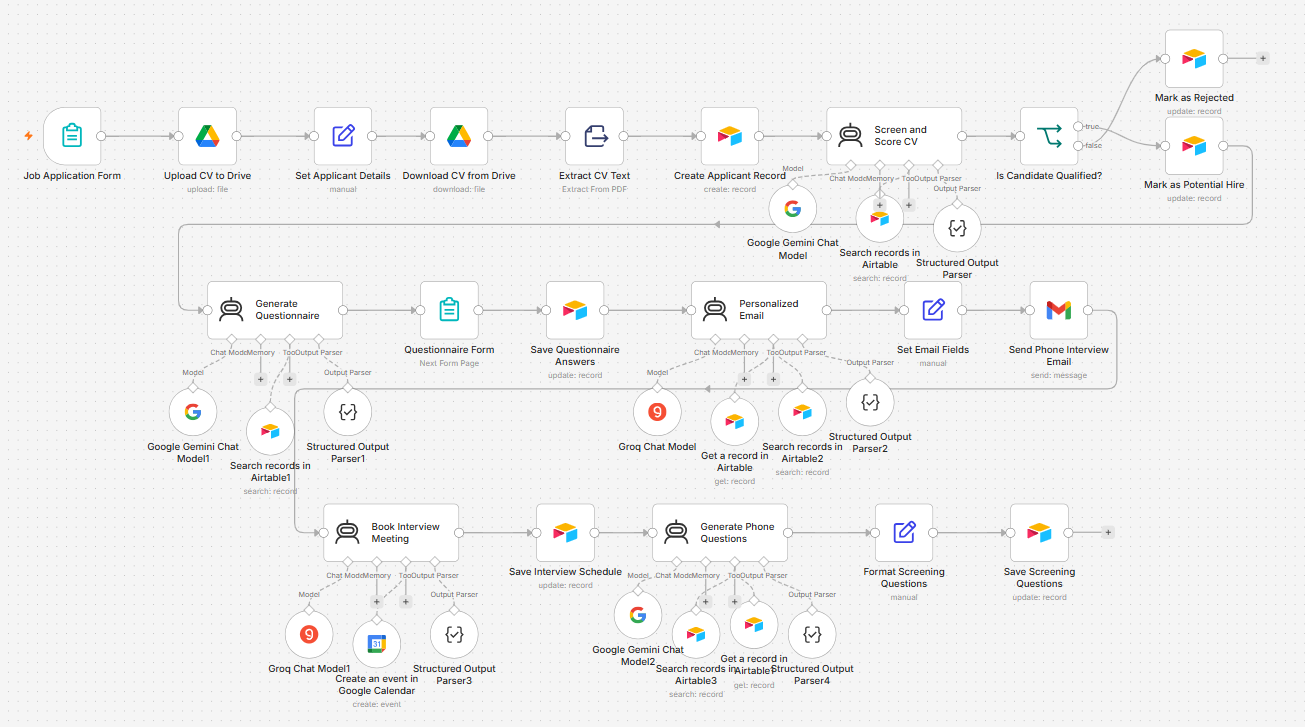The width and height of the screenshot is (1305, 727).
Task: Open the Structured Output Parser3 node
Action: [x=454, y=634]
